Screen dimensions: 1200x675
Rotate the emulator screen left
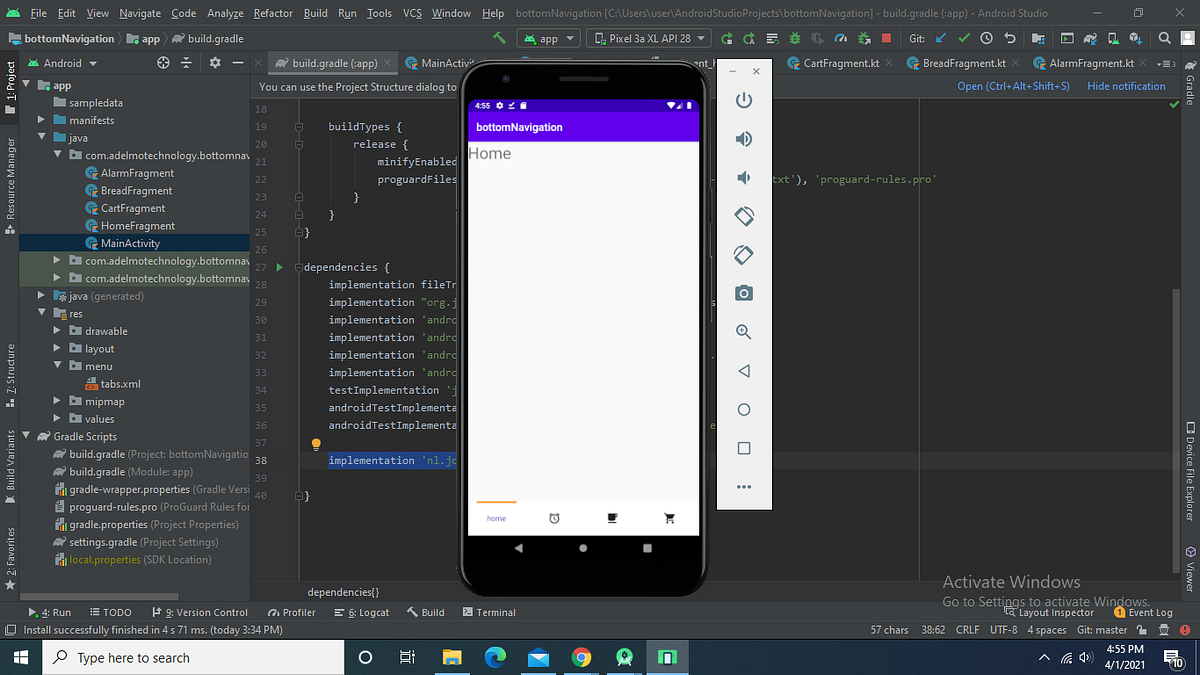tap(743, 216)
